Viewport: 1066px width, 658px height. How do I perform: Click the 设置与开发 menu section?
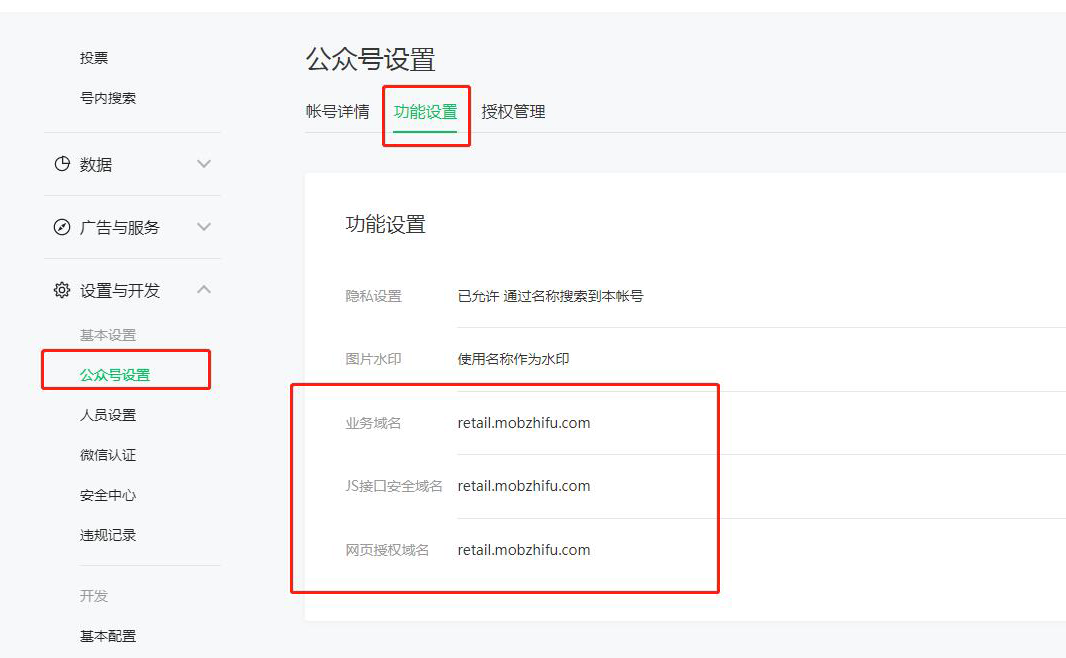point(120,291)
